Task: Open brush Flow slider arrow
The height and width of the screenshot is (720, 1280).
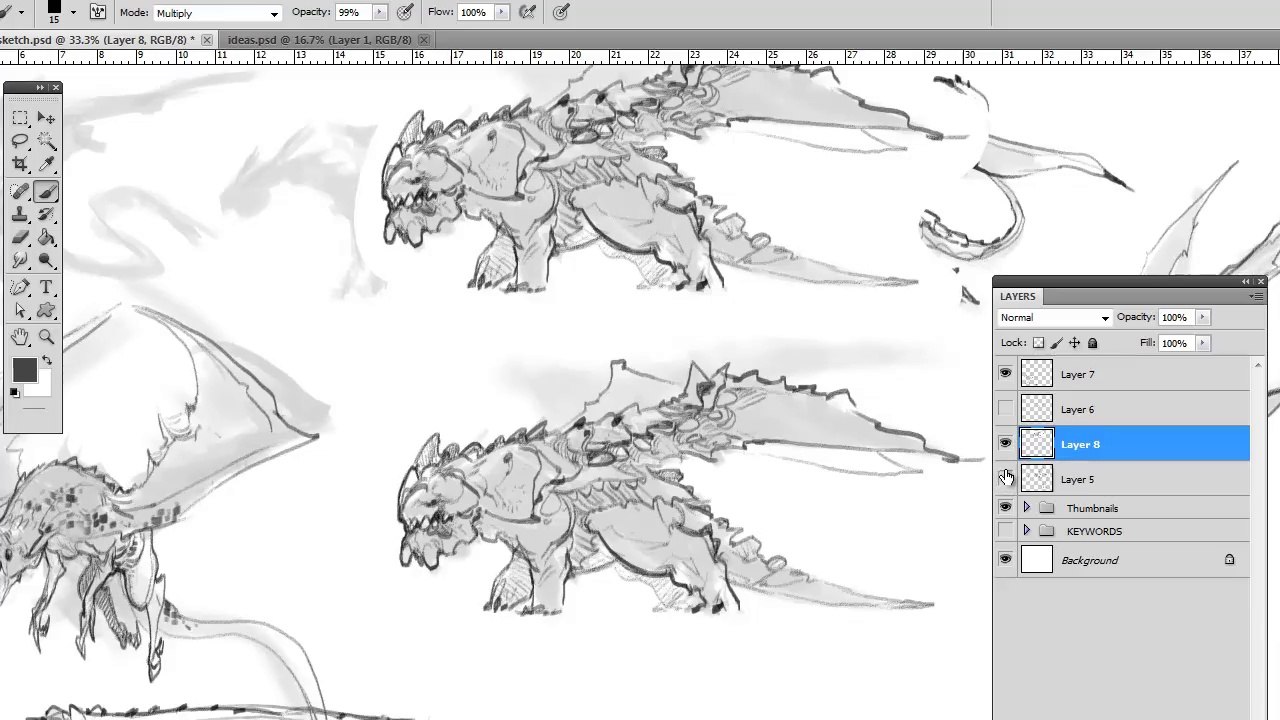Action: pos(501,12)
